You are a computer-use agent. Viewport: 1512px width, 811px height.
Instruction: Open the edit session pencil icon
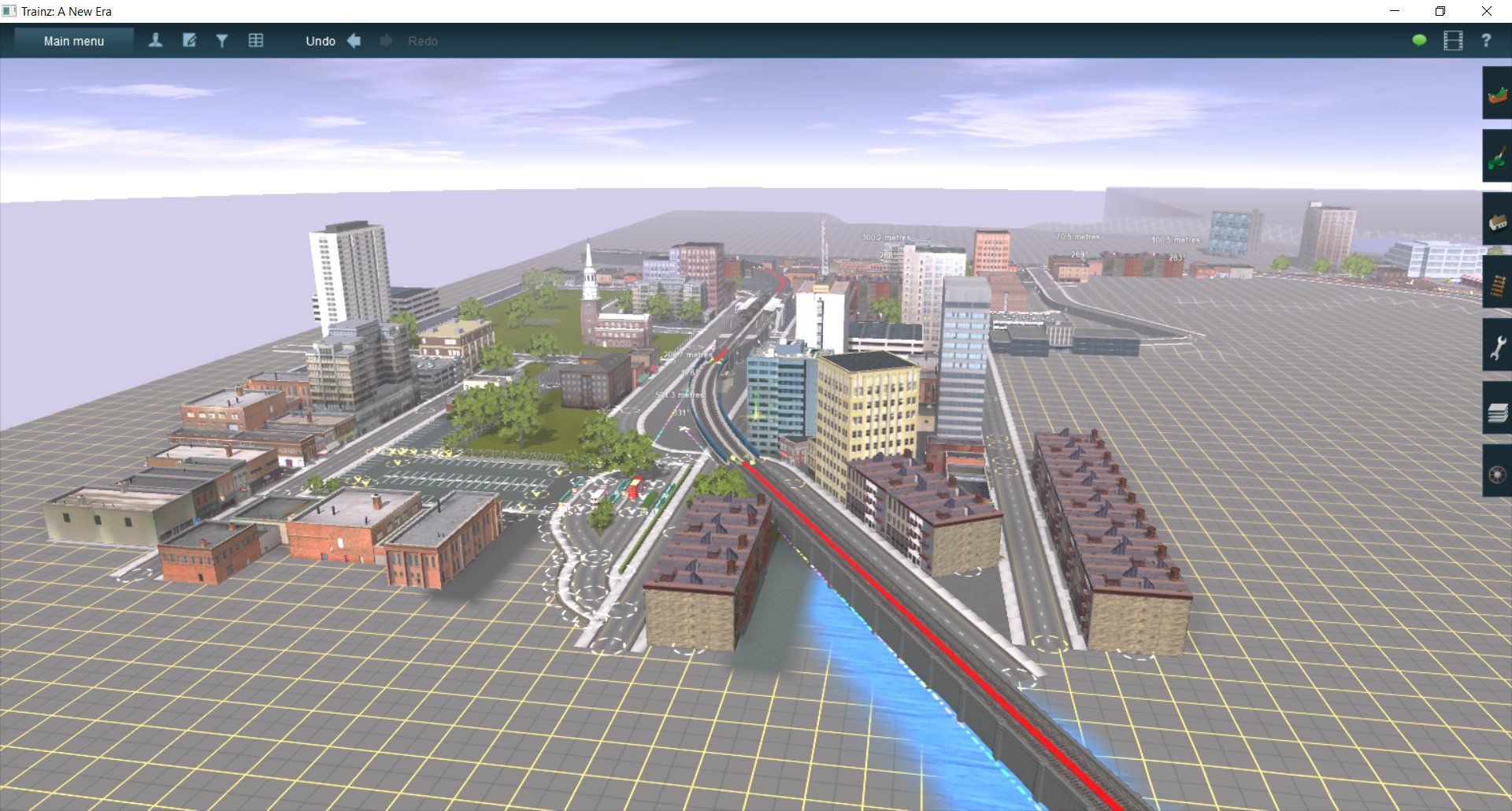189,40
